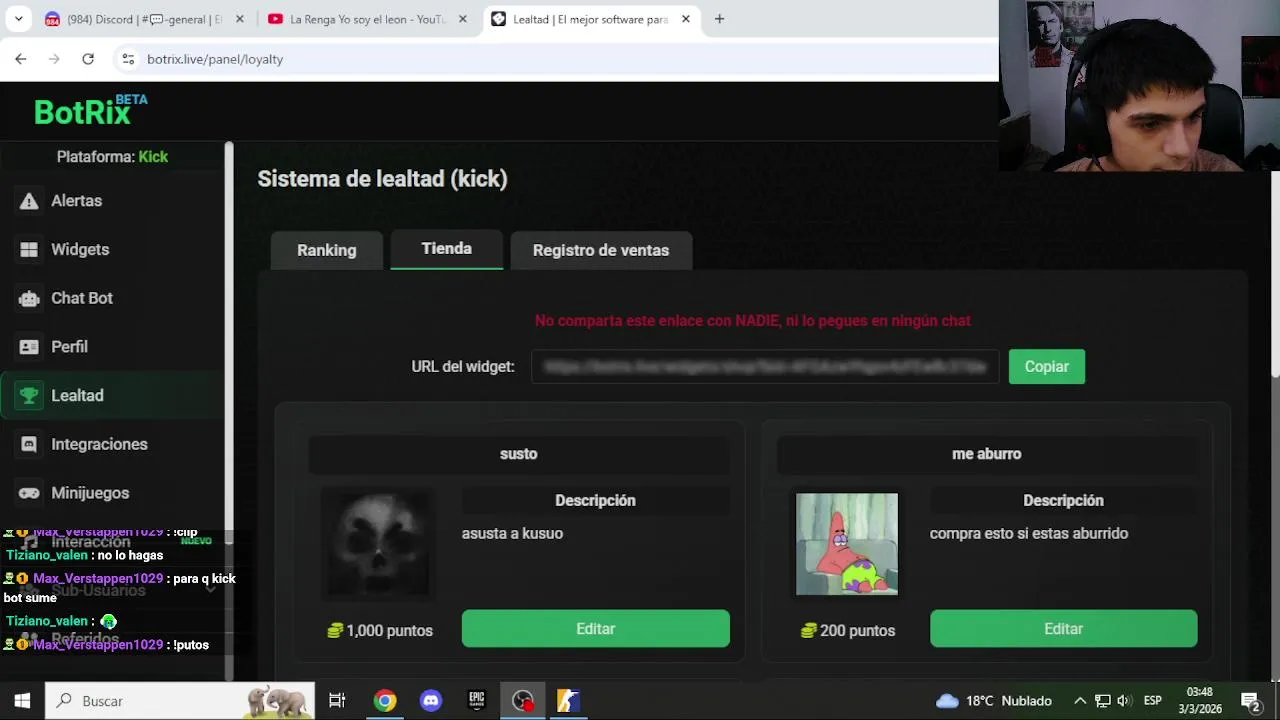Click the Widgets grid icon
Image resolution: width=1280 pixels, height=720 pixels.
(29, 250)
